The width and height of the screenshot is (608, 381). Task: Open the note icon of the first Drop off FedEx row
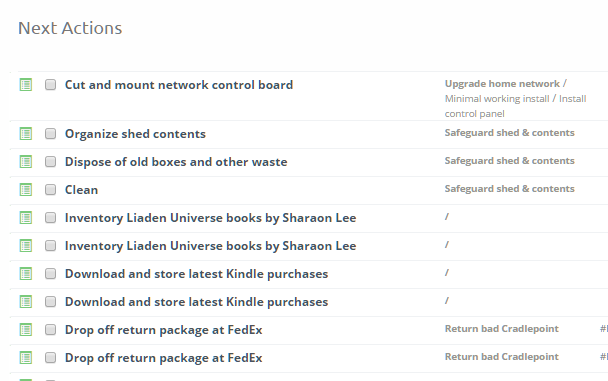point(26,329)
